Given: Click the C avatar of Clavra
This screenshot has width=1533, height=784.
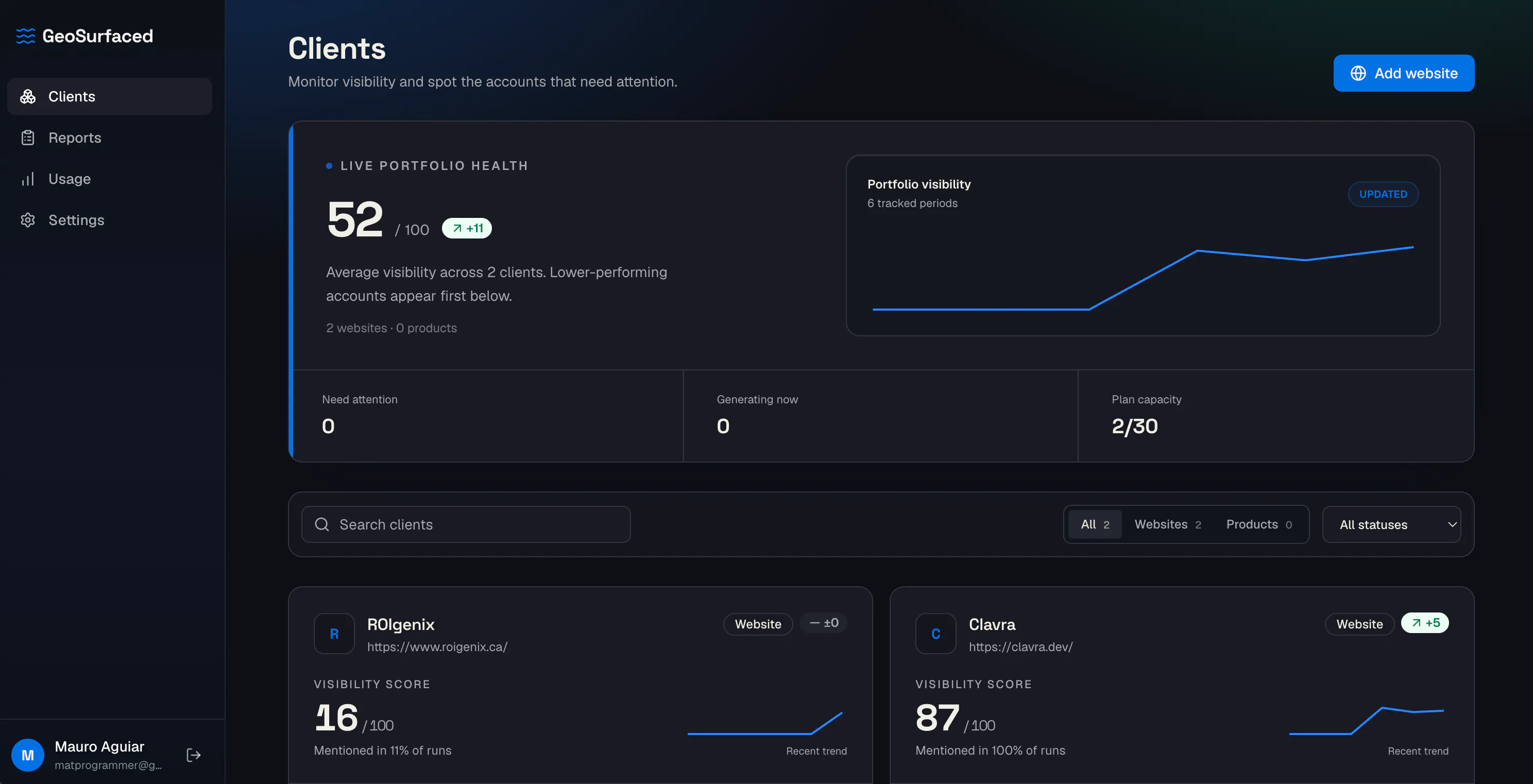Looking at the screenshot, I should (935, 634).
